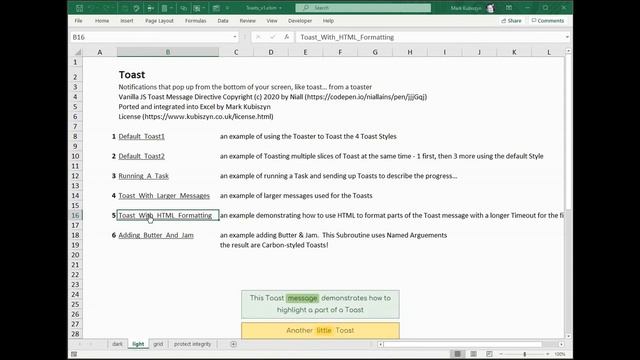
Task: Open the Review ribbon tab
Action: 247,21
